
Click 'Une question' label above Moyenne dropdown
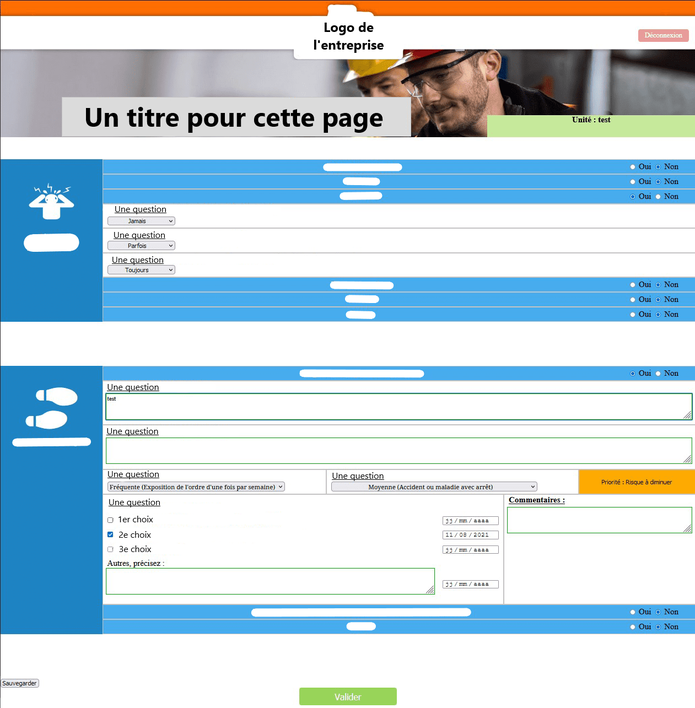(x=358, y=475)
